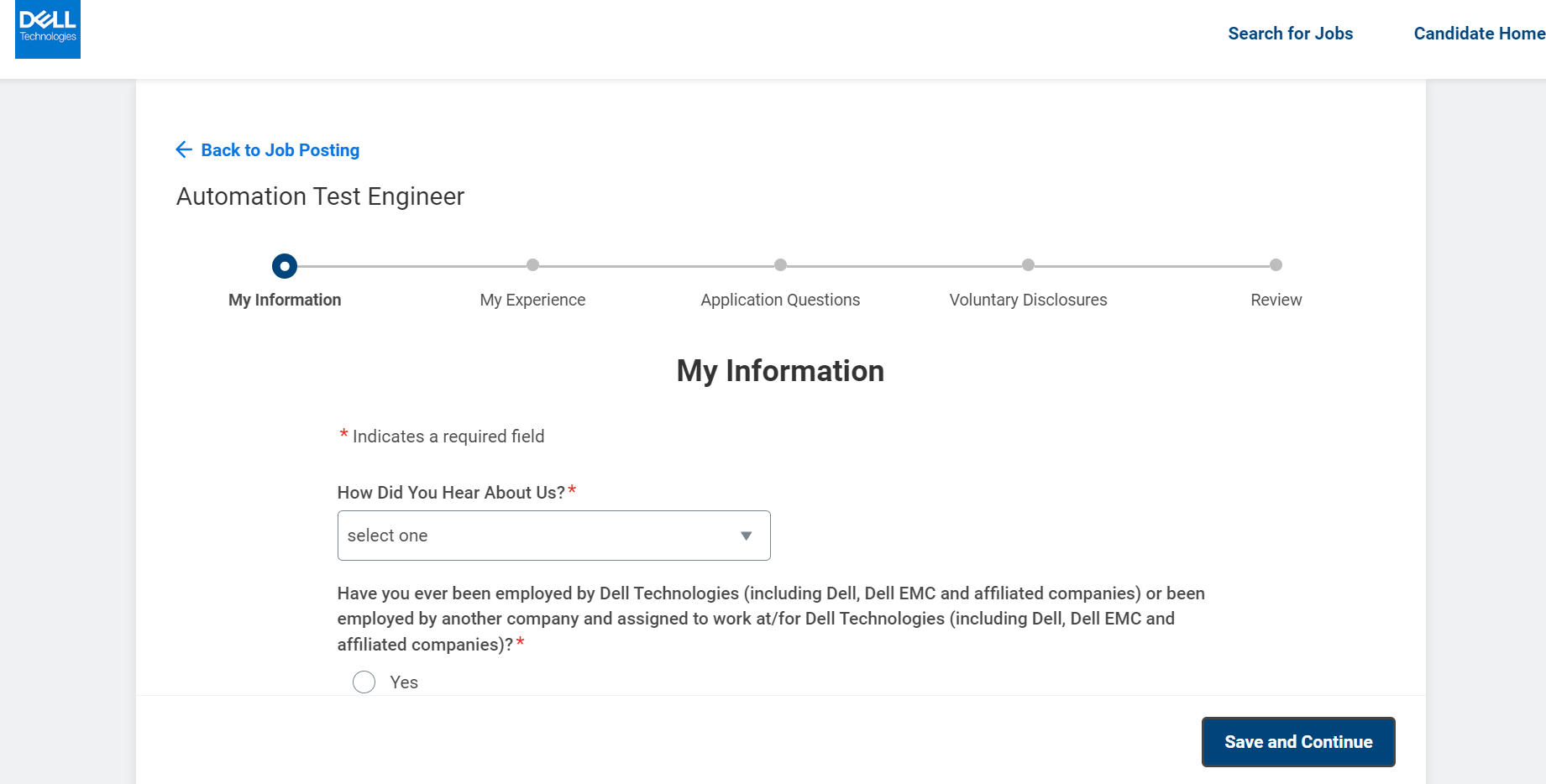Click the Yes option label
This screenshot has width=1546, height=784.
pos(404,682)
